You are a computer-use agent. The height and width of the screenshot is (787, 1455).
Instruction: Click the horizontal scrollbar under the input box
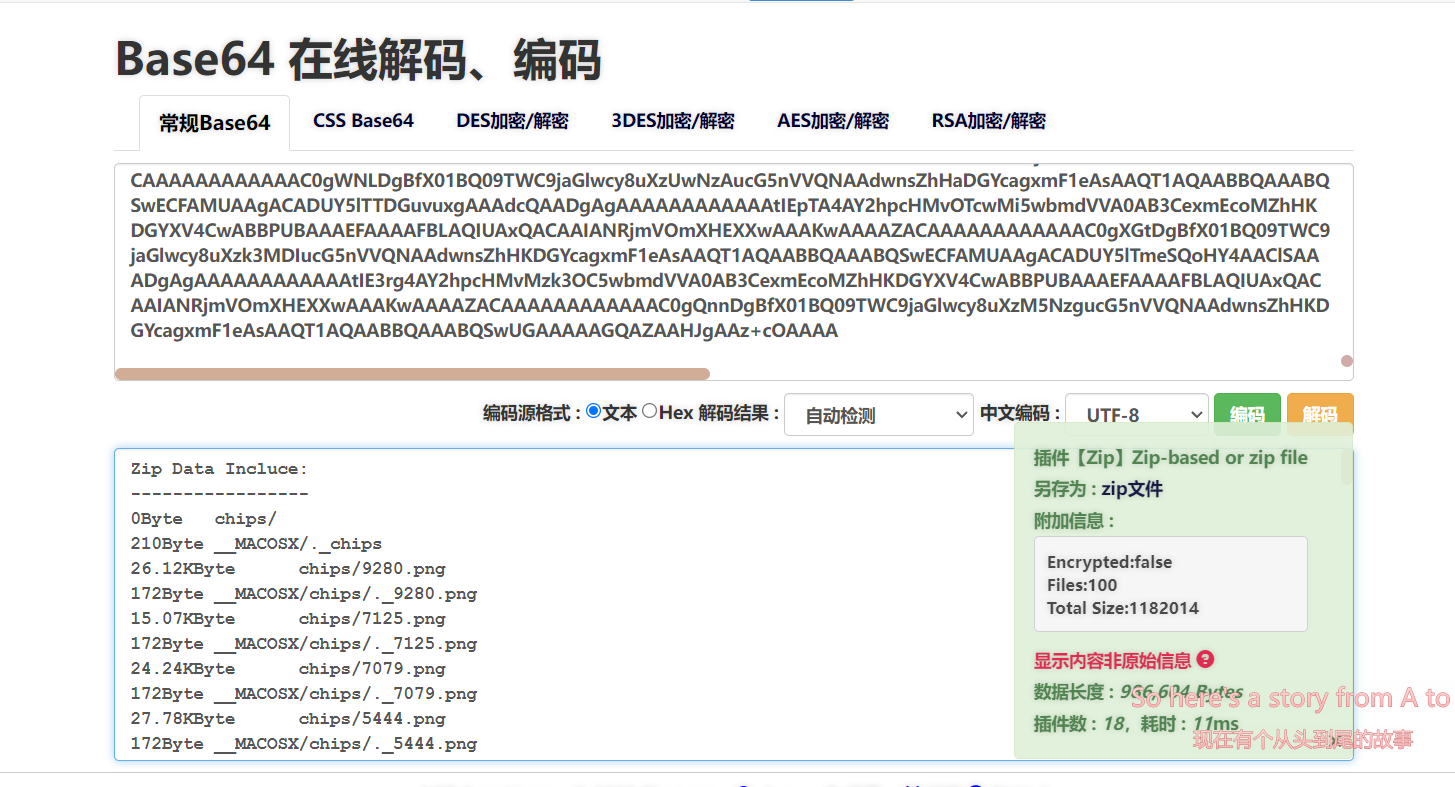(410, 373)
